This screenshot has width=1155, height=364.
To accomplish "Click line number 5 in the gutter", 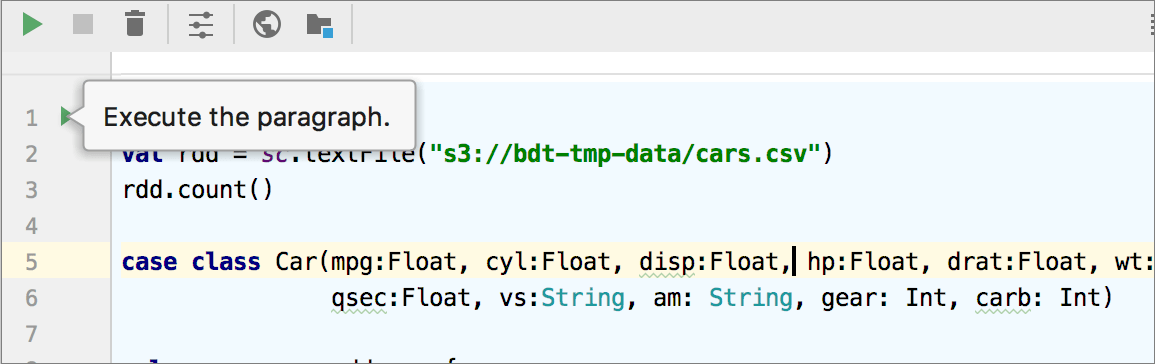I will tap(31, 262).
